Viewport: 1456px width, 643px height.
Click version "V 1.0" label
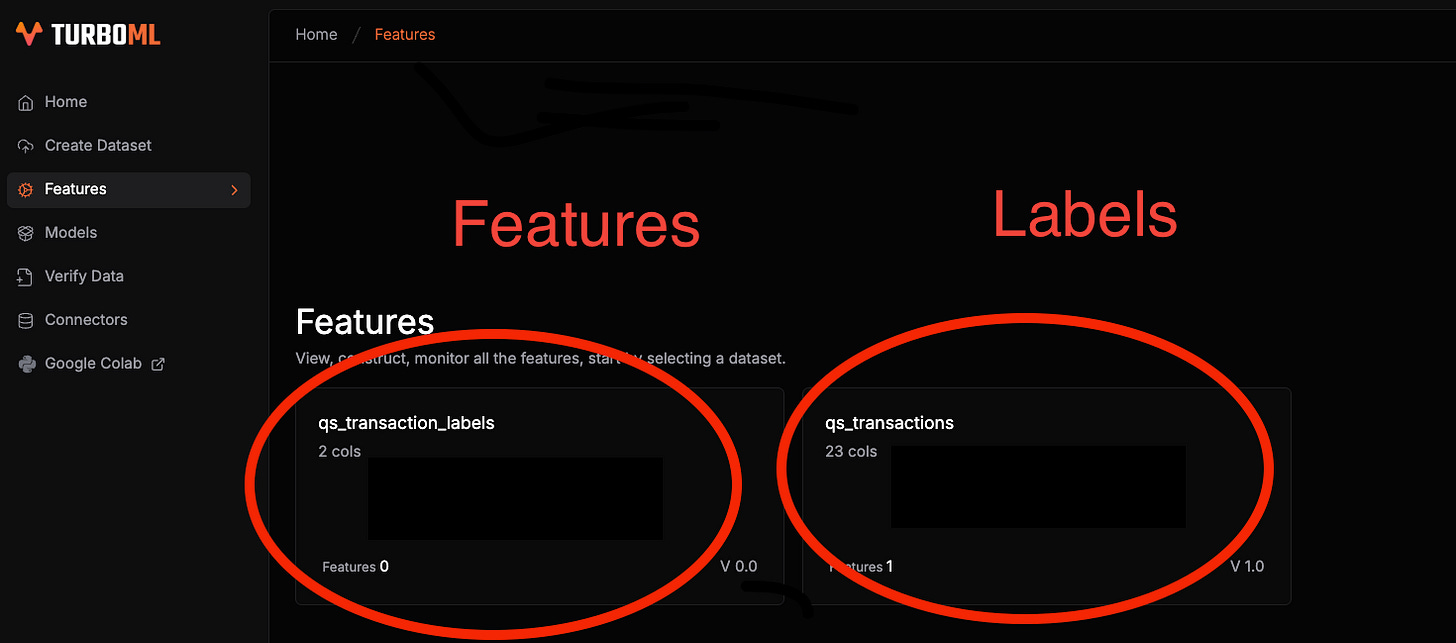(x=1247, y=567)
